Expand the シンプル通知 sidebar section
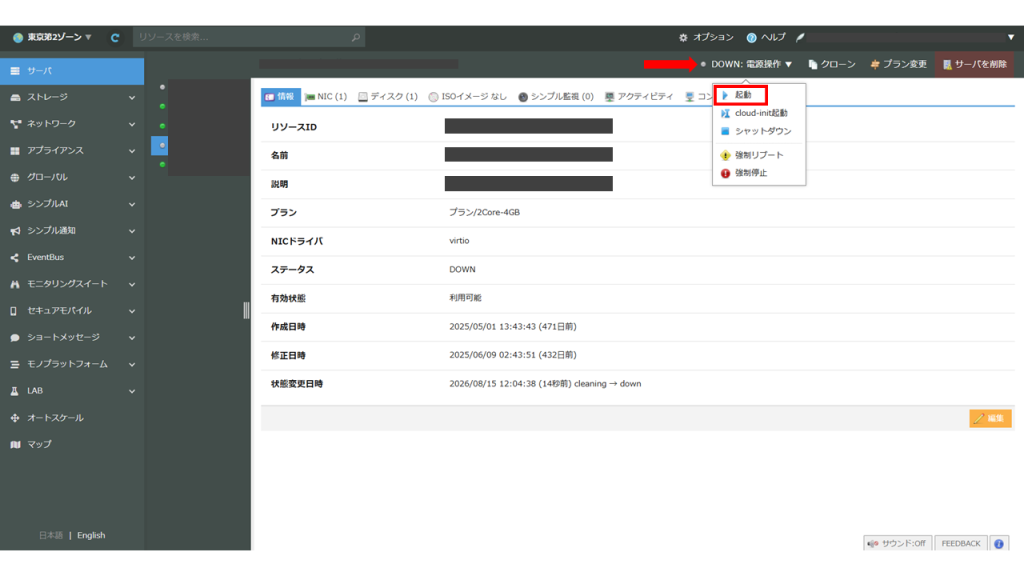 click(72, 231)
